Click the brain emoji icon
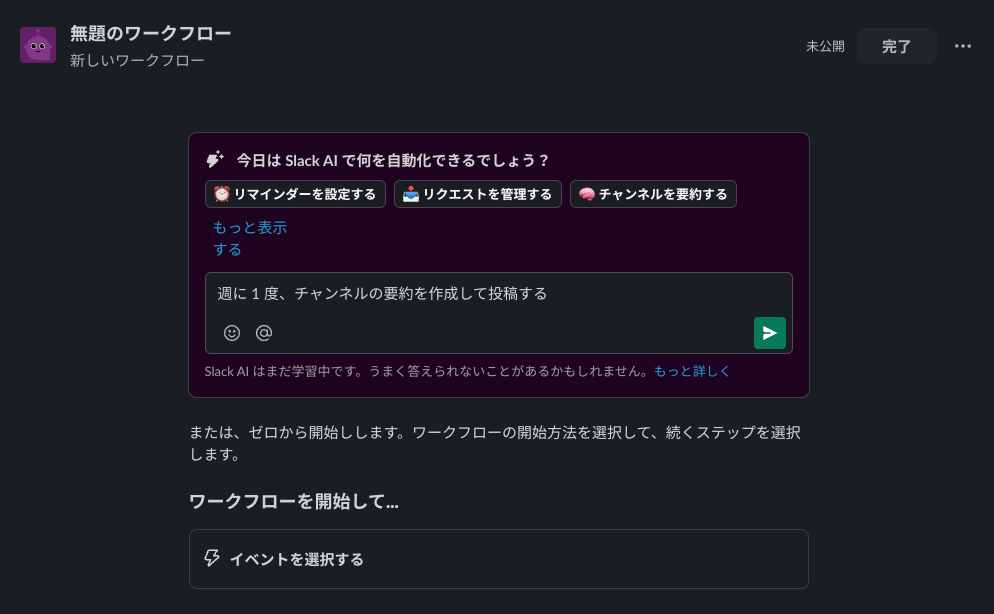 (x=587, y=194)
